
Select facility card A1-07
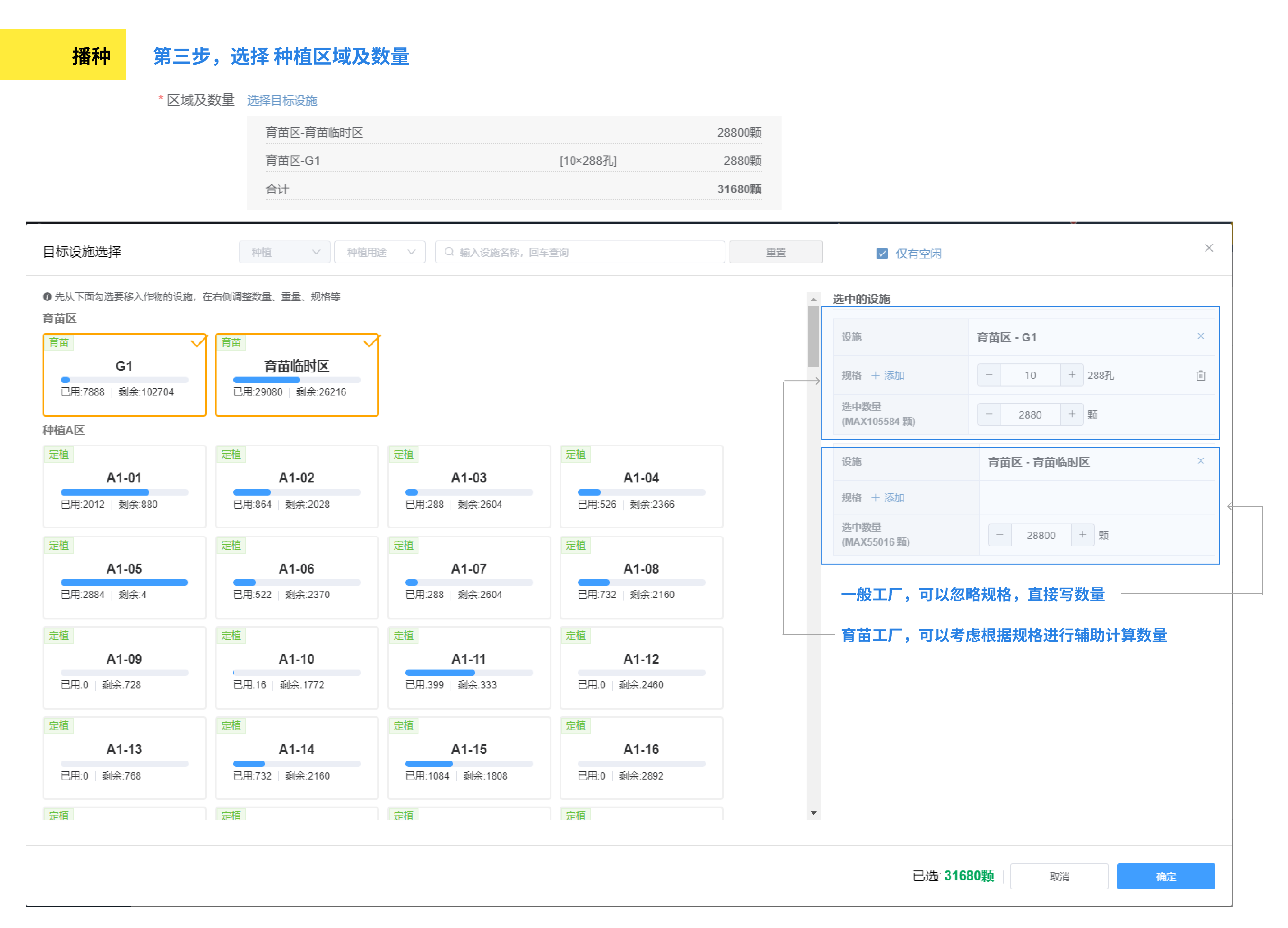[469, 577]
